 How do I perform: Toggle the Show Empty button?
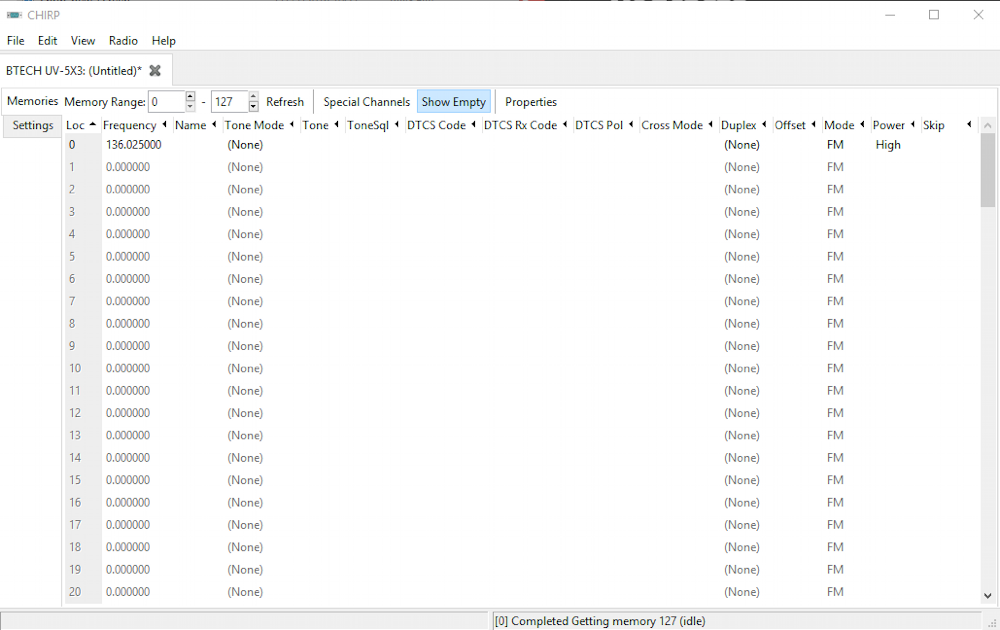click(x=453, y=102)
